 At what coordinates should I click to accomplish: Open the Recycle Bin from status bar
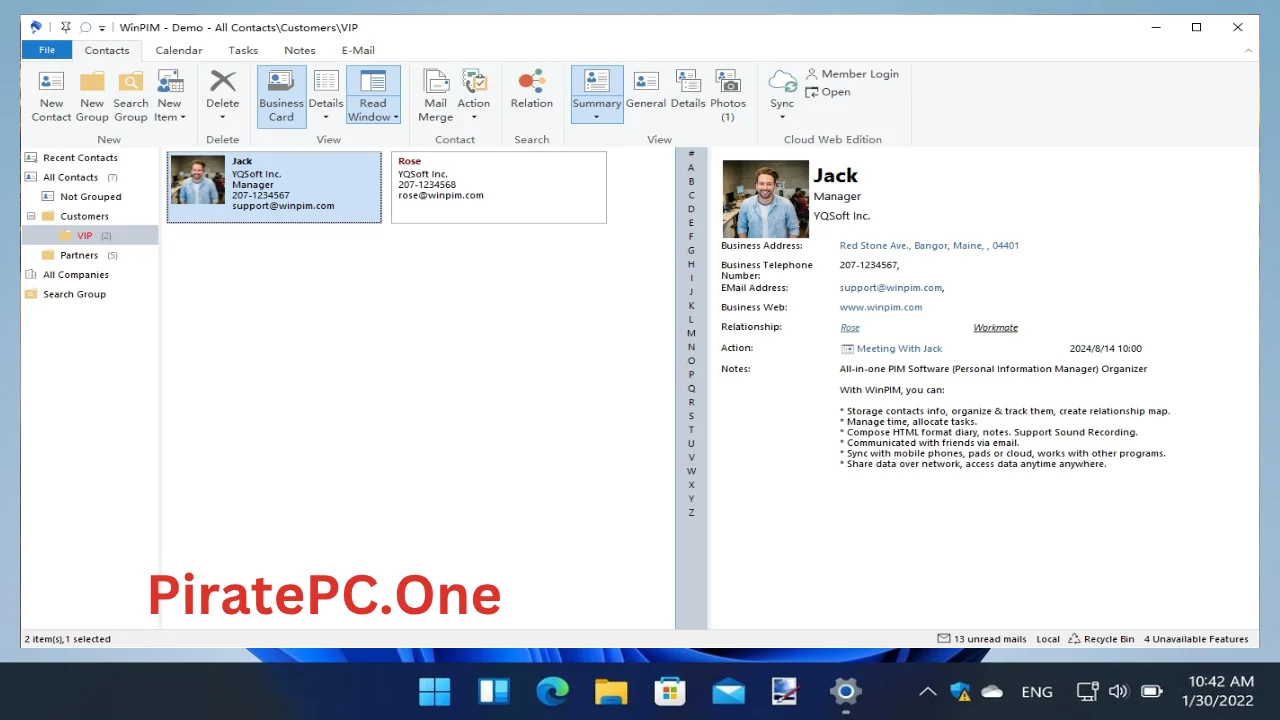[x=1101, y=639]
